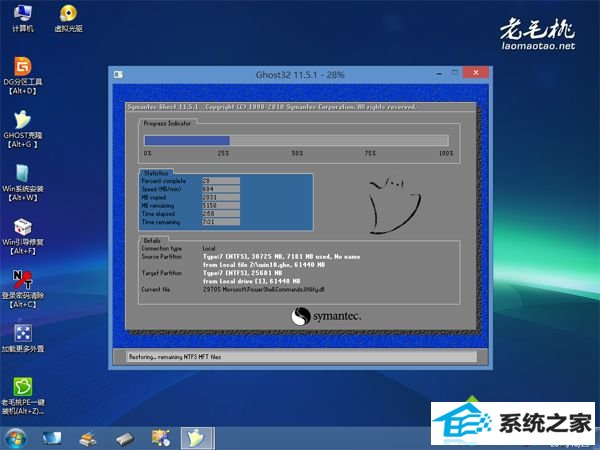
Task: Click the MB copied value 2031
Action: coord(221,197)
